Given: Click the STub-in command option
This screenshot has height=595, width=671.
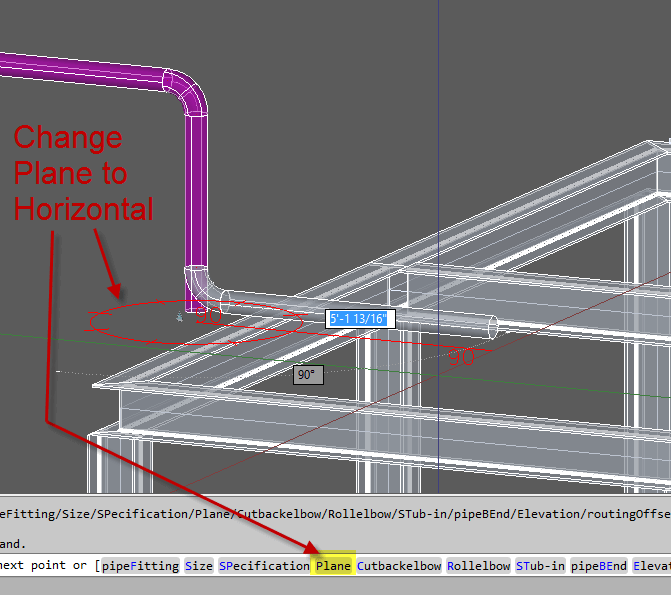Looking at the screenshot, I should coord(540,566).
